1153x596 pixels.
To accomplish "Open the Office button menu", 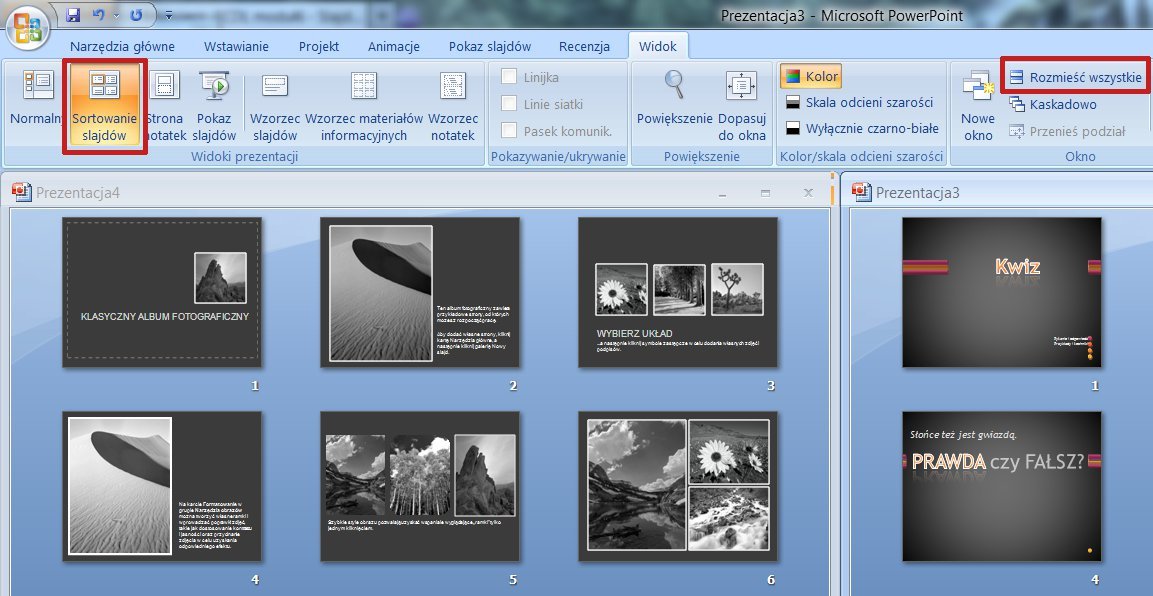I will [27, 28].
